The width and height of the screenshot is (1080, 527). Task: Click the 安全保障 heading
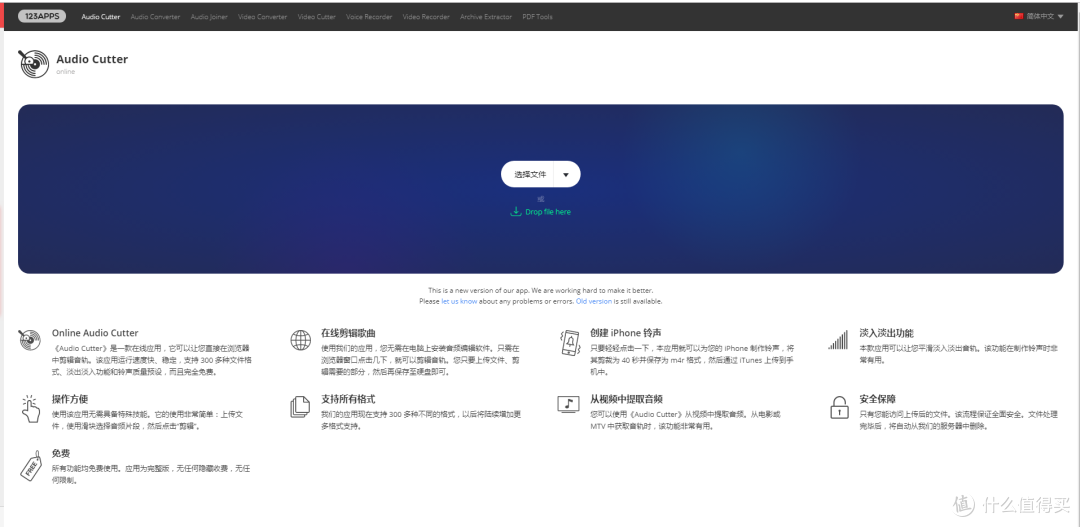point(878,399)
